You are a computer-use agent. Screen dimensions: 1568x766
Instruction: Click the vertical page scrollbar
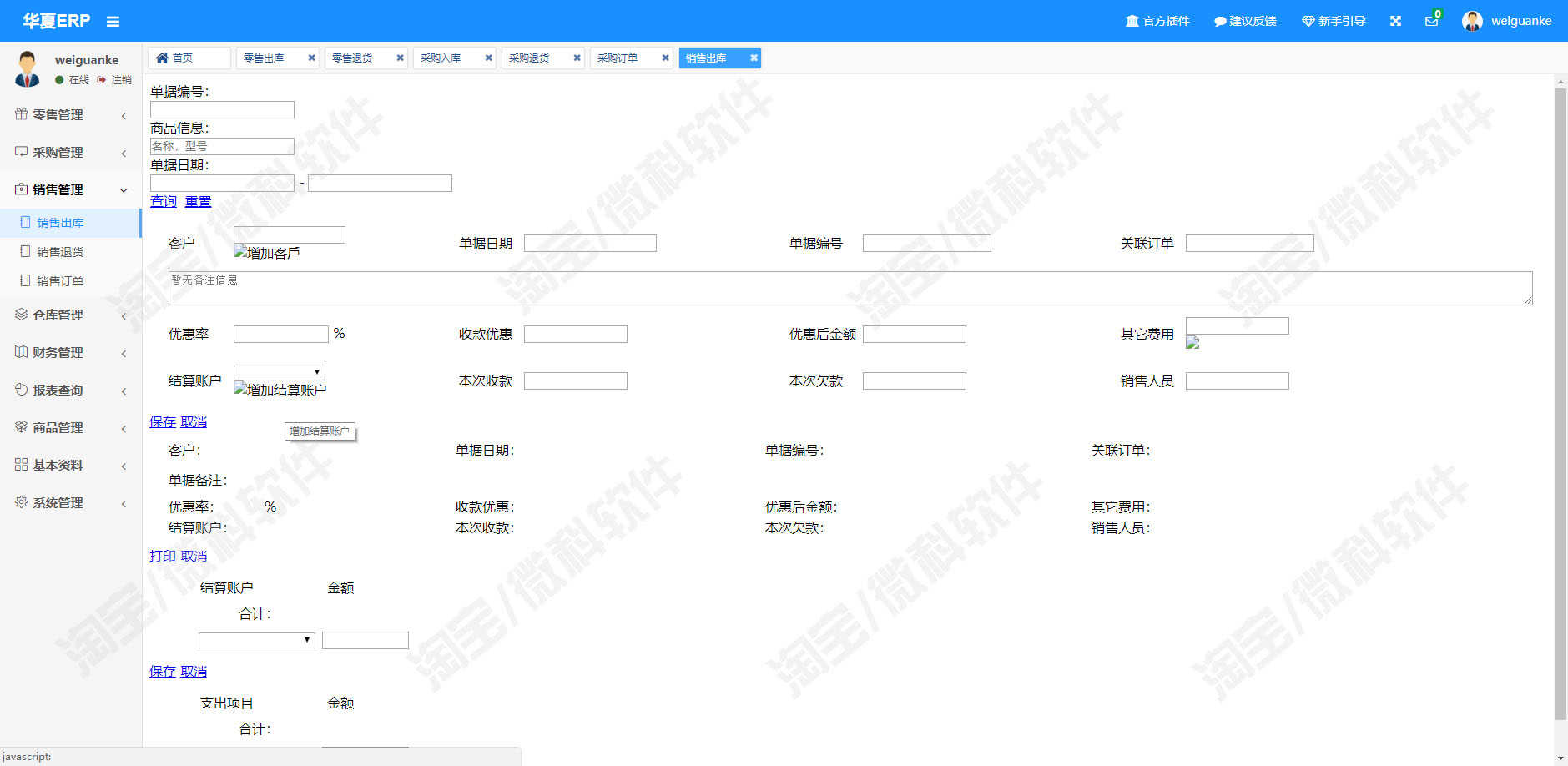[1560, 404]
